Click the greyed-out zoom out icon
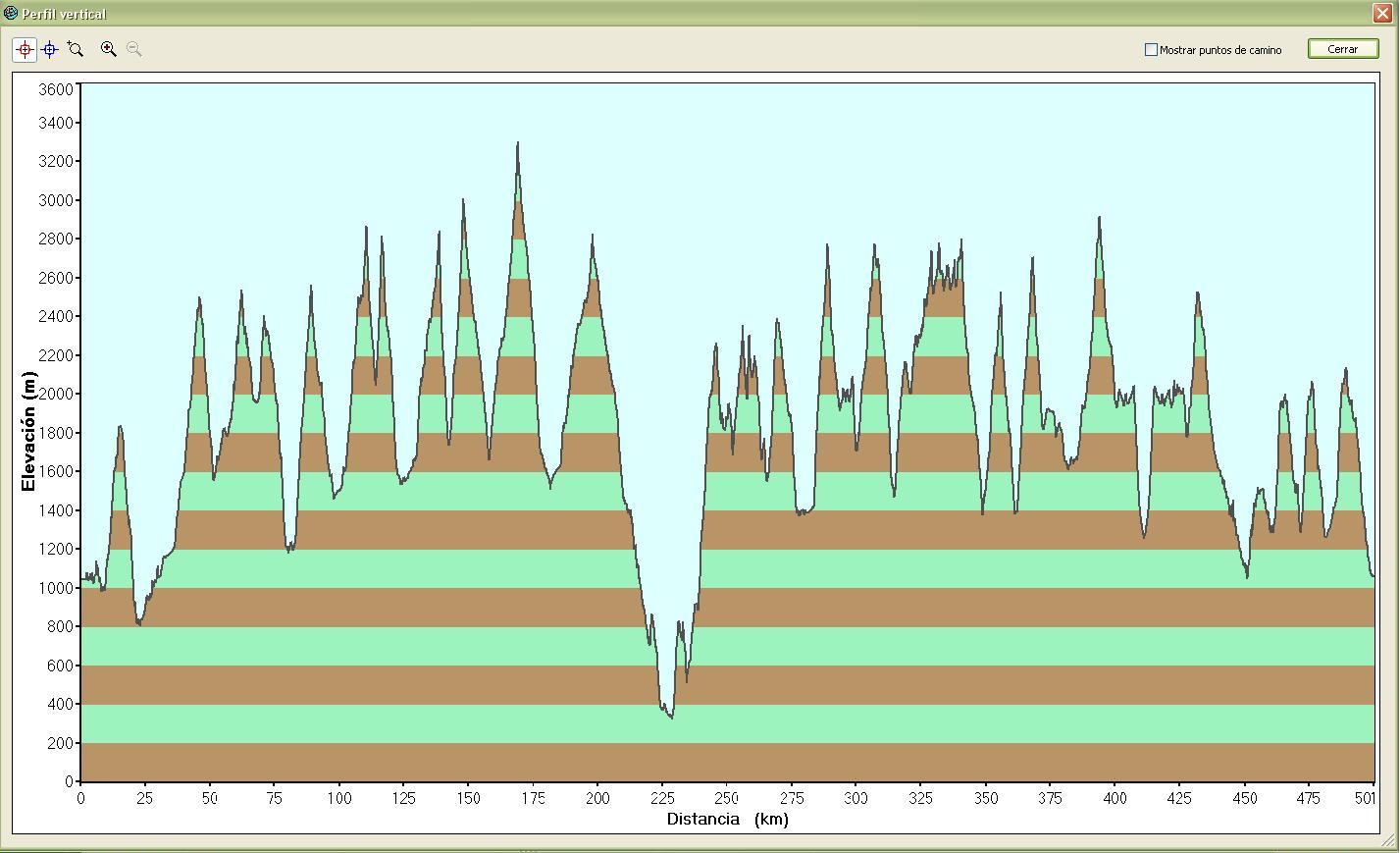Viewport: 1400px width, 853px height. click(134, 49)
